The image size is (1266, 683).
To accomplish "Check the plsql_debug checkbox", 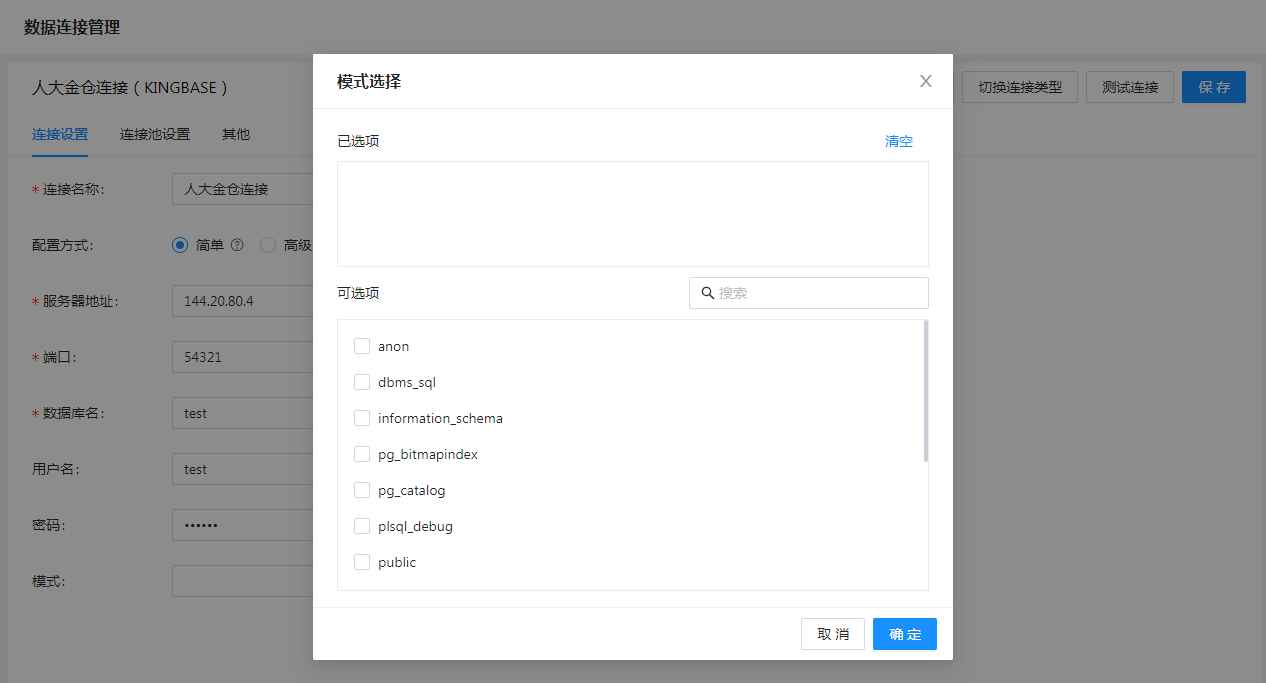I will (x=362, y=526).
